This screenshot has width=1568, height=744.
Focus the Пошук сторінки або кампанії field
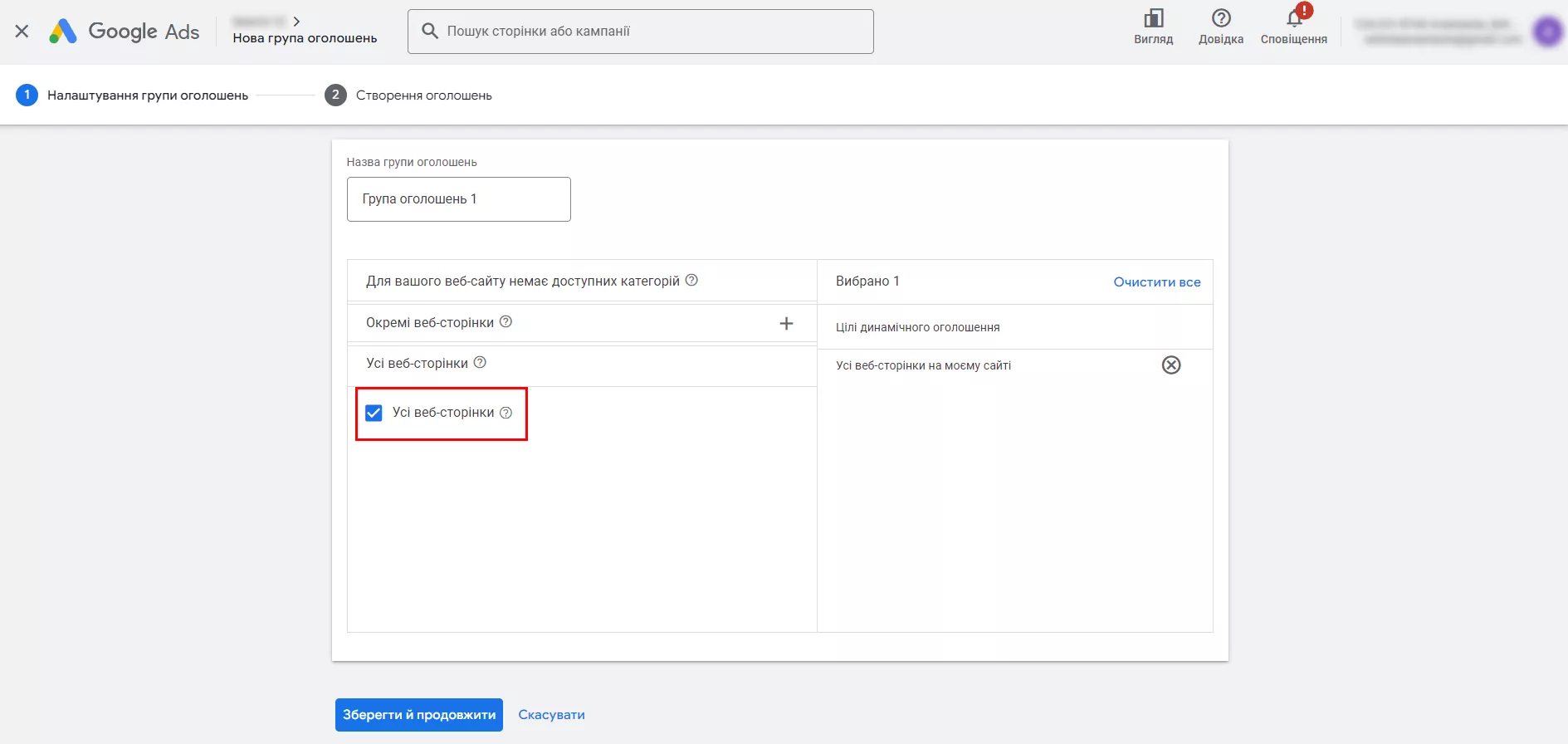point(640,32)
